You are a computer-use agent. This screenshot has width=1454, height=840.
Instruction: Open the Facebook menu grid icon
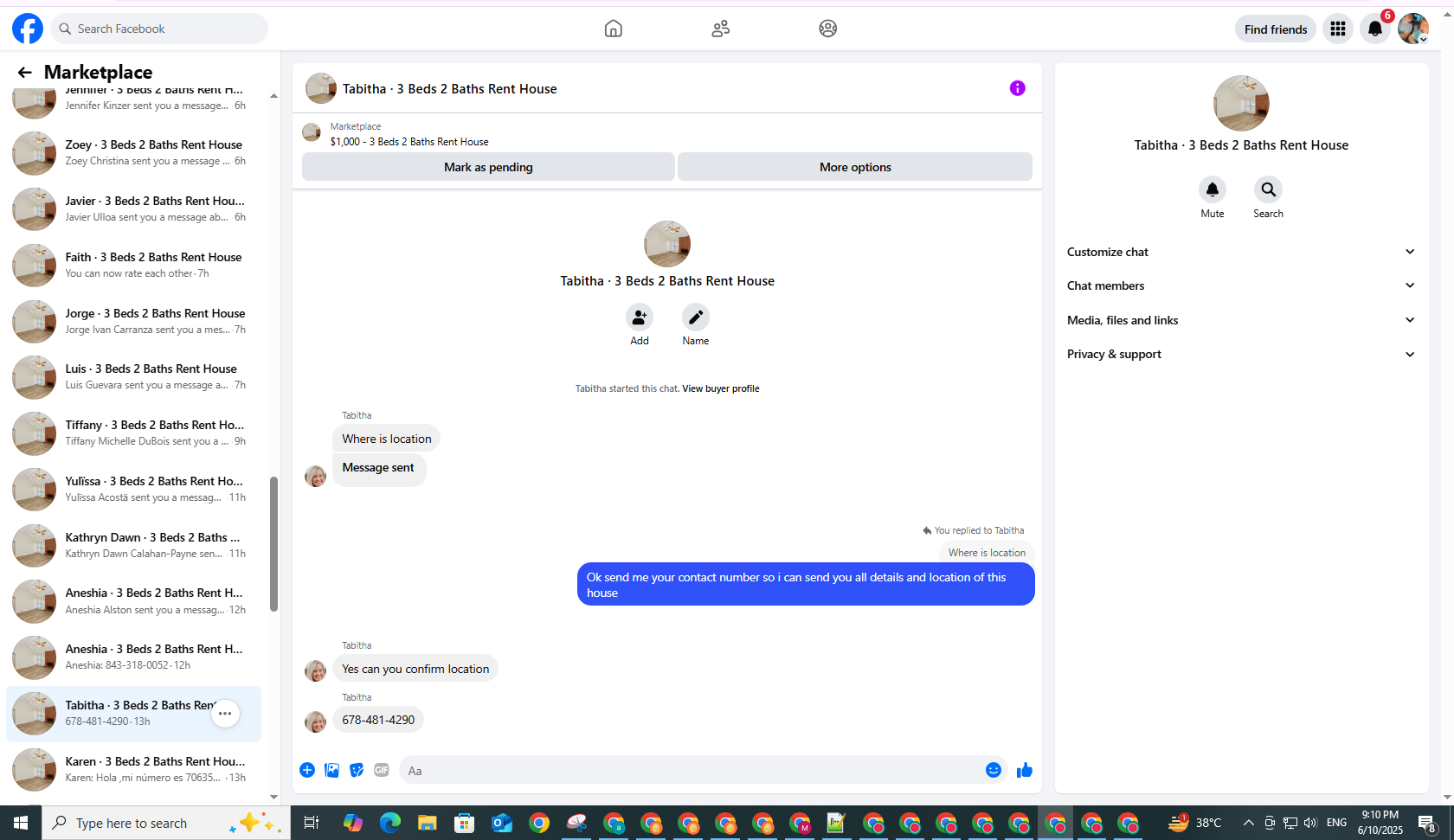tap(1338, 29)
